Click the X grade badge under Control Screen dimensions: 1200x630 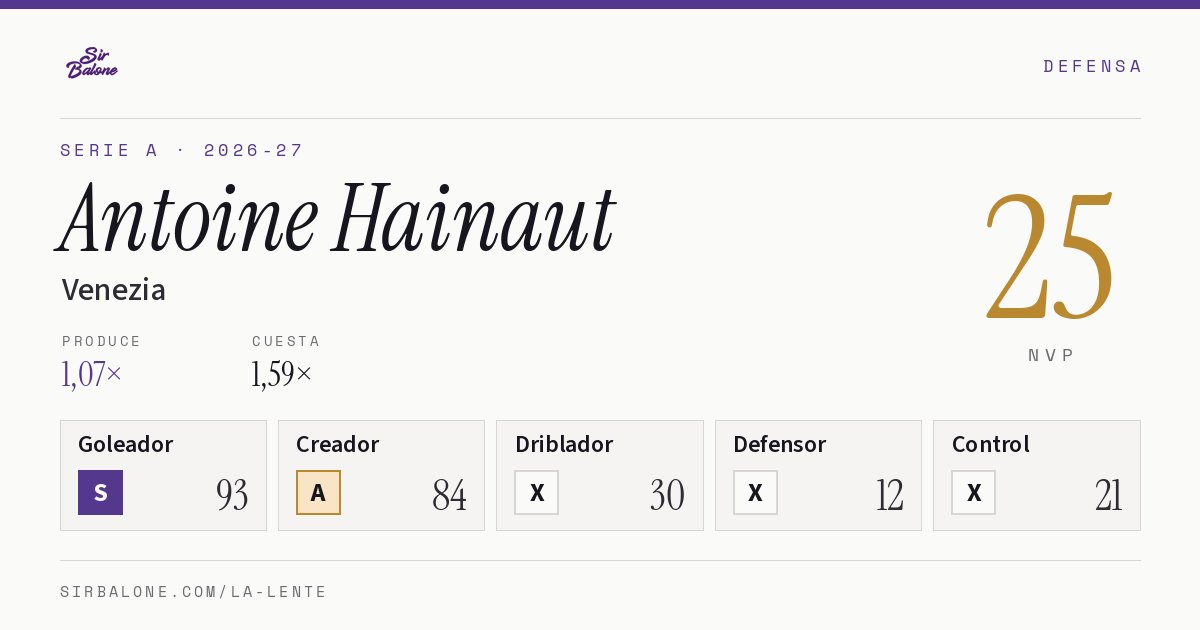pyautogui.click(x=973, y=492)
